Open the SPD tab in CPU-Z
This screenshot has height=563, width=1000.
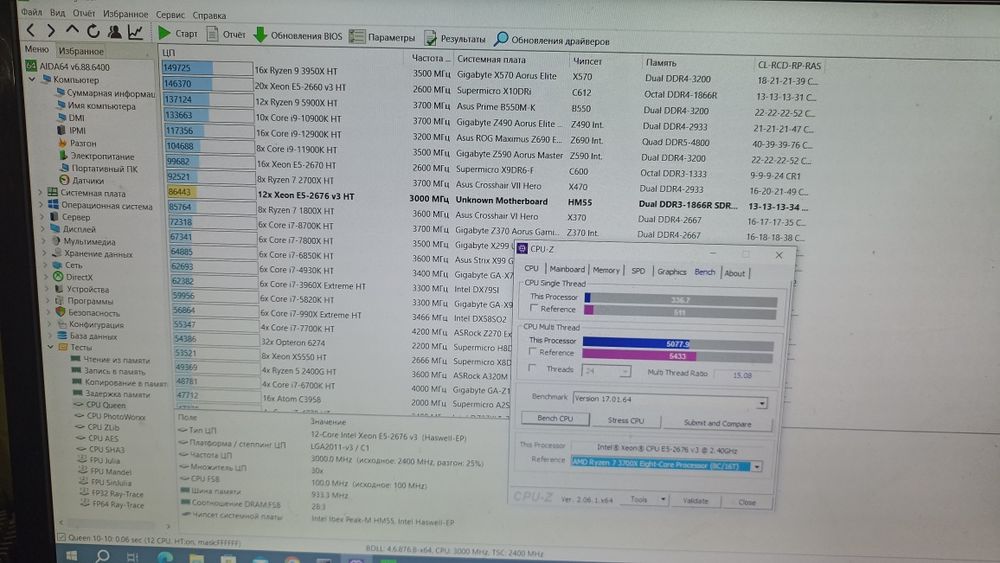click(x=638, y=271)
